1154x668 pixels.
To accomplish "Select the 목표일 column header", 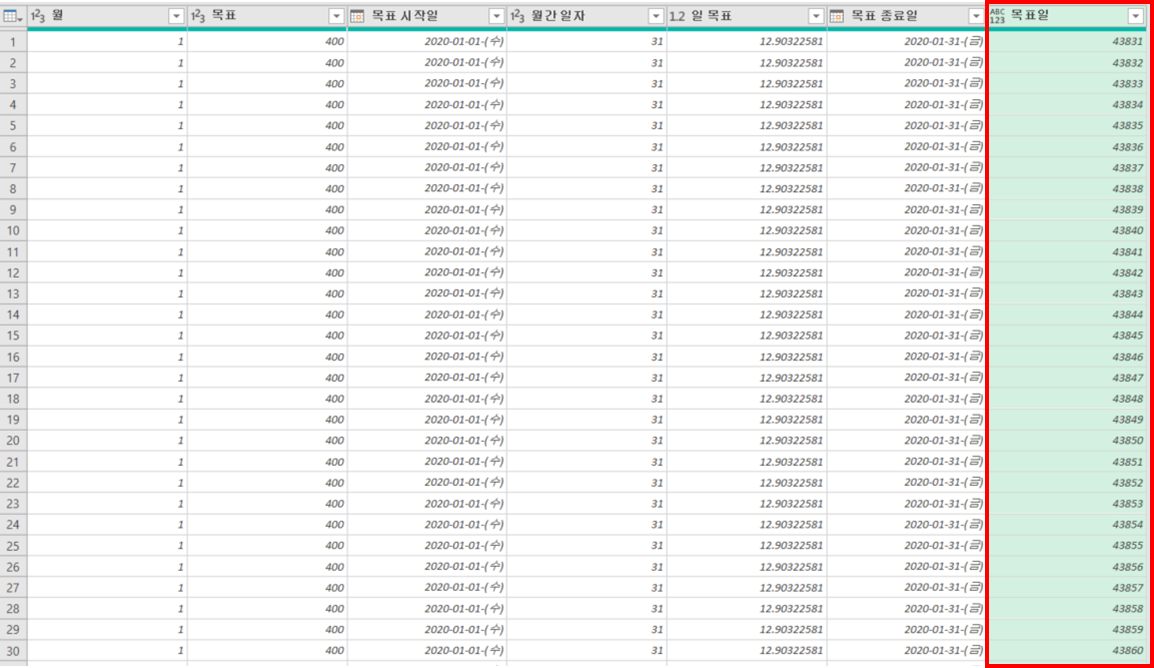I will (x=1066, y=16).
